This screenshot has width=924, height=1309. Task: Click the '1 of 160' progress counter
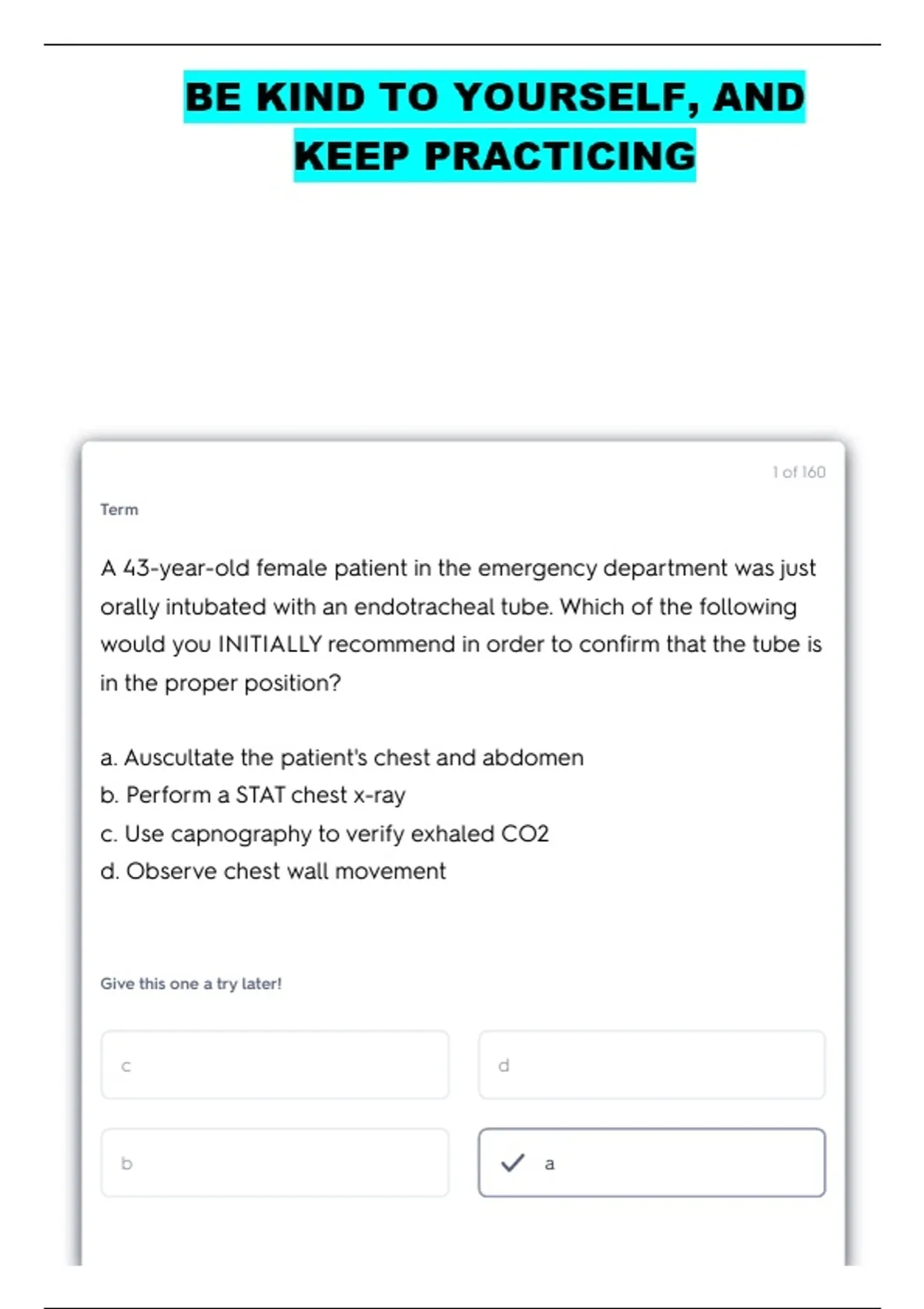(x=798, y=472)
